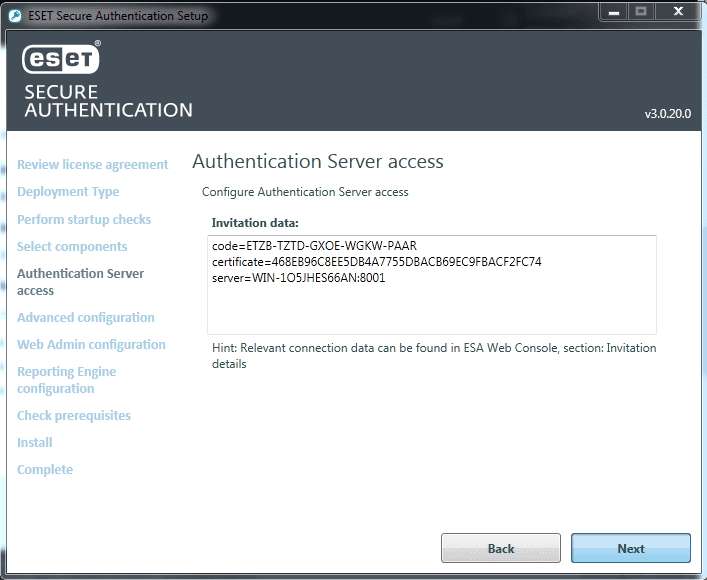
Task: Click the version number v3.0.20.0
Action: [667, 114]
